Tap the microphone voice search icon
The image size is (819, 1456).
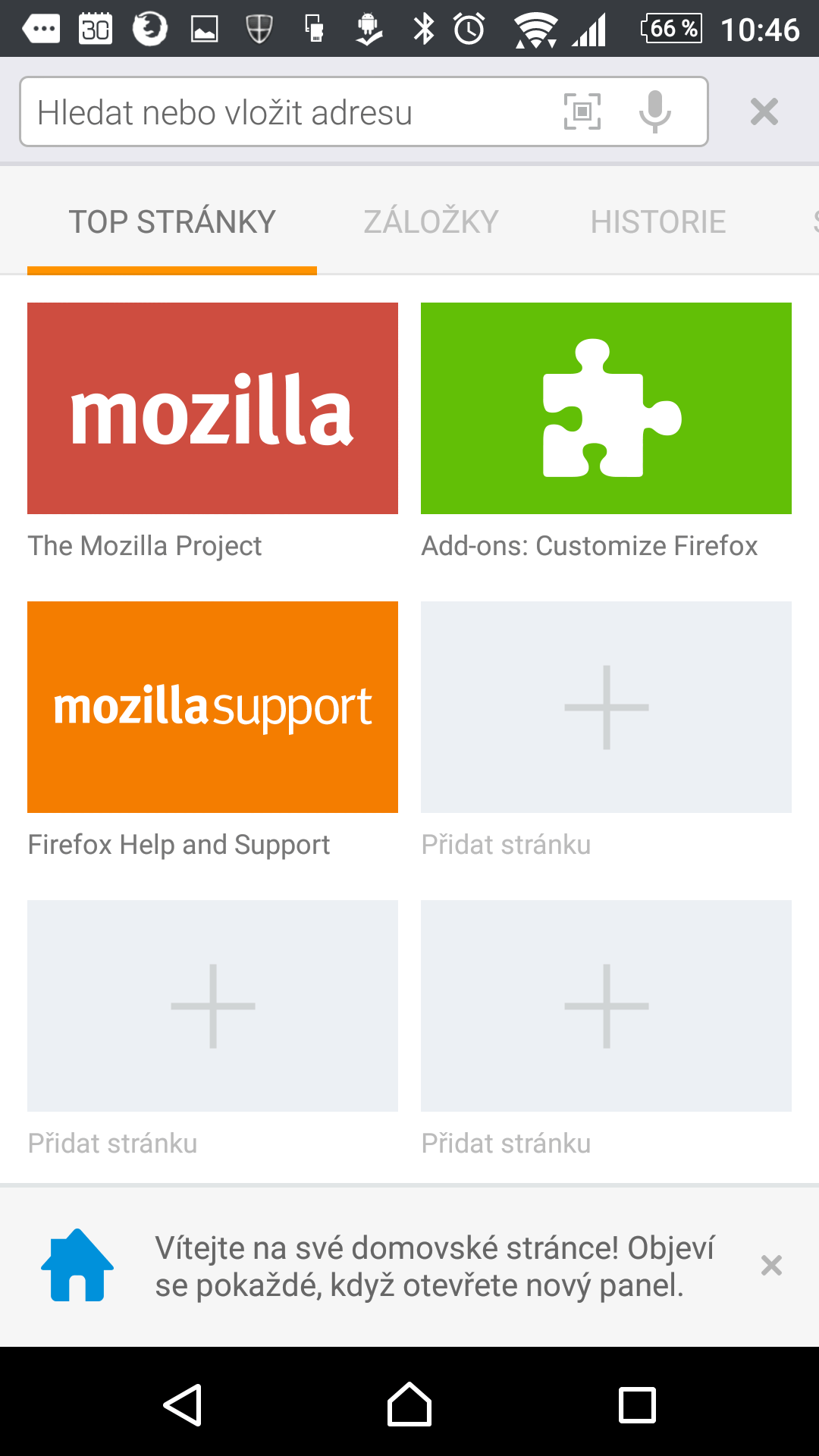pyautogui.click(x=654, y=111)
